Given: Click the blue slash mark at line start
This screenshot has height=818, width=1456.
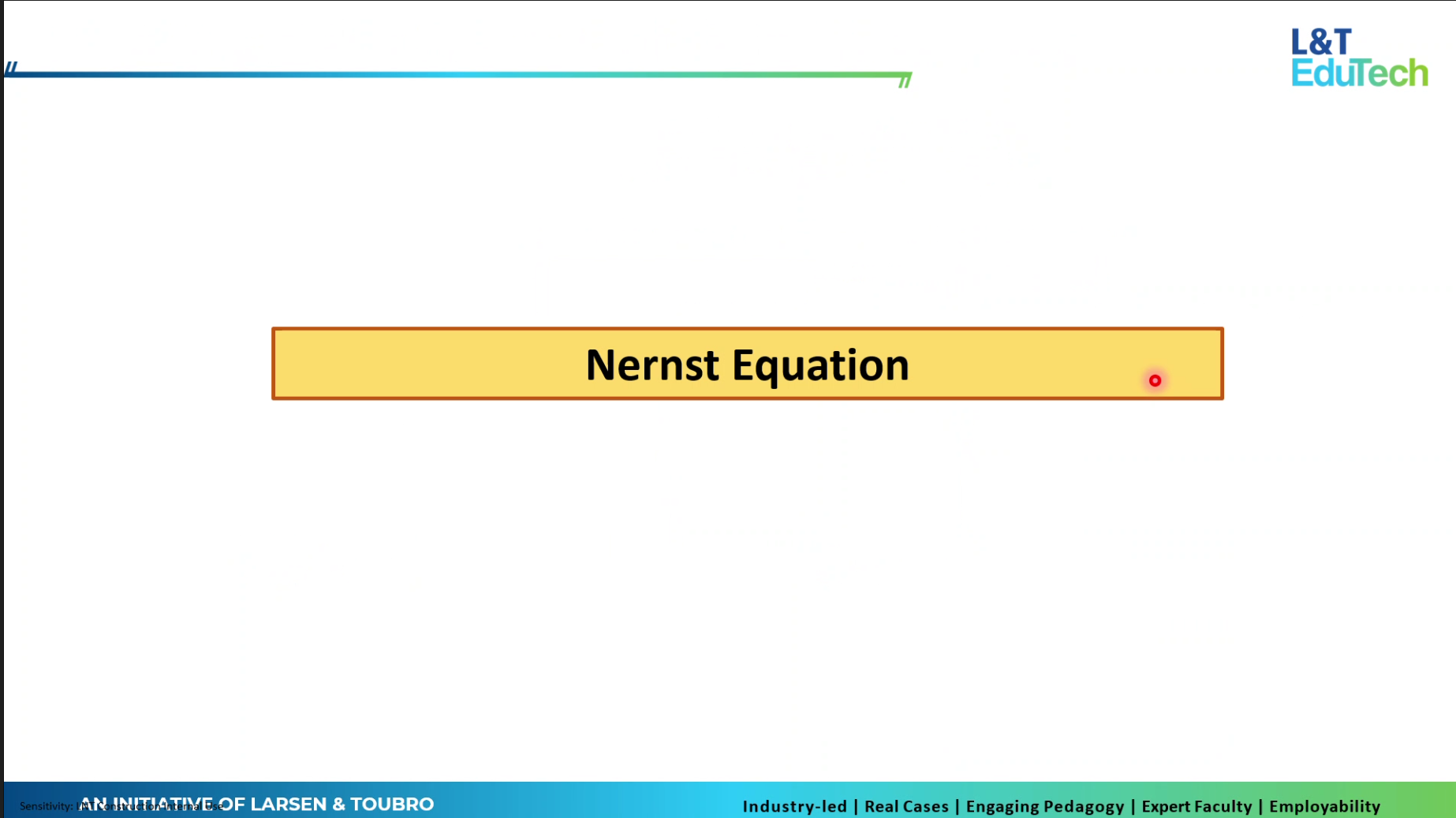Looking at the screenshot, I should point(11,68).
